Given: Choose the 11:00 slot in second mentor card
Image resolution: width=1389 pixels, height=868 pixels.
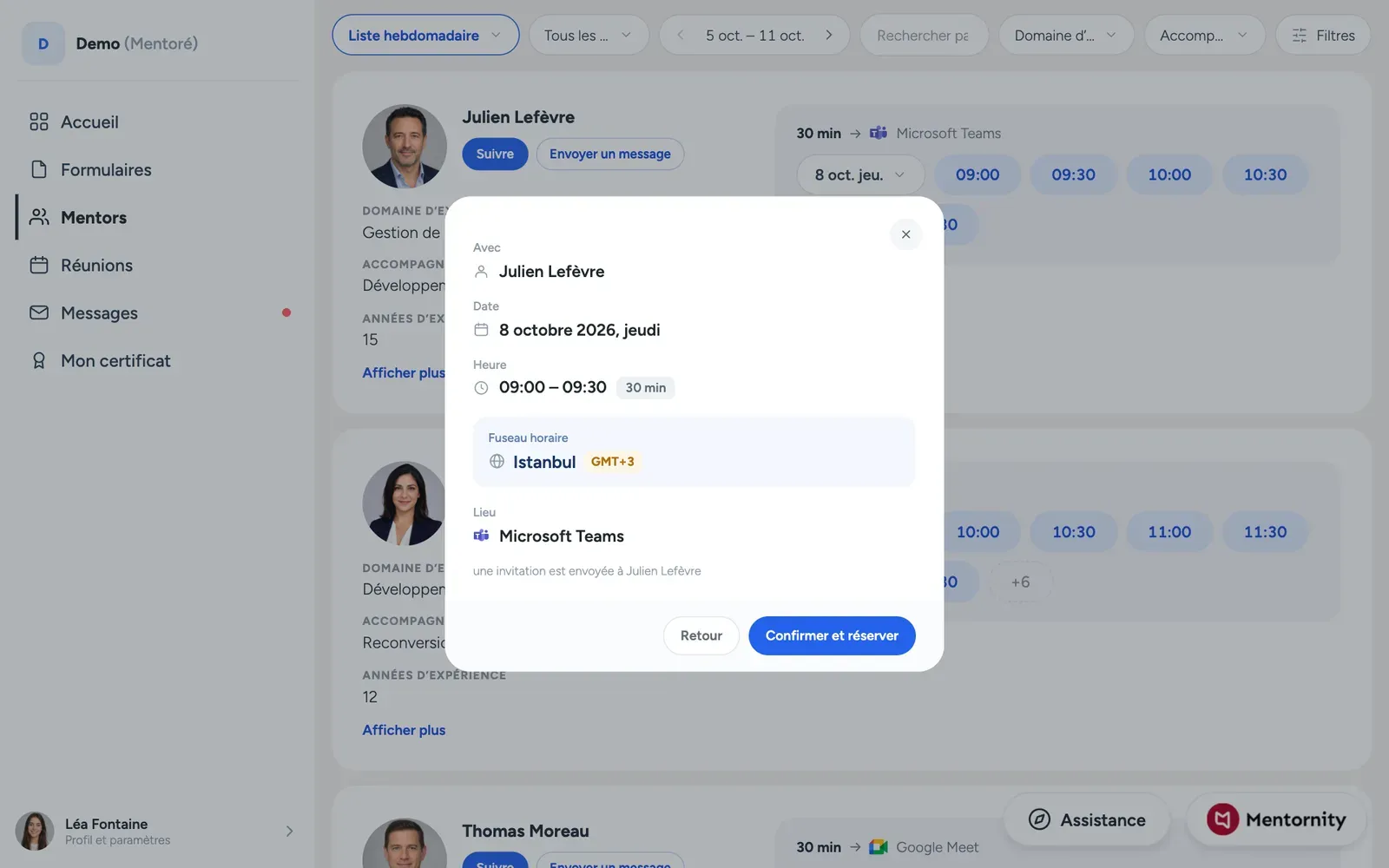Looking at the screenshot, I should click(x=1169, y=532).
